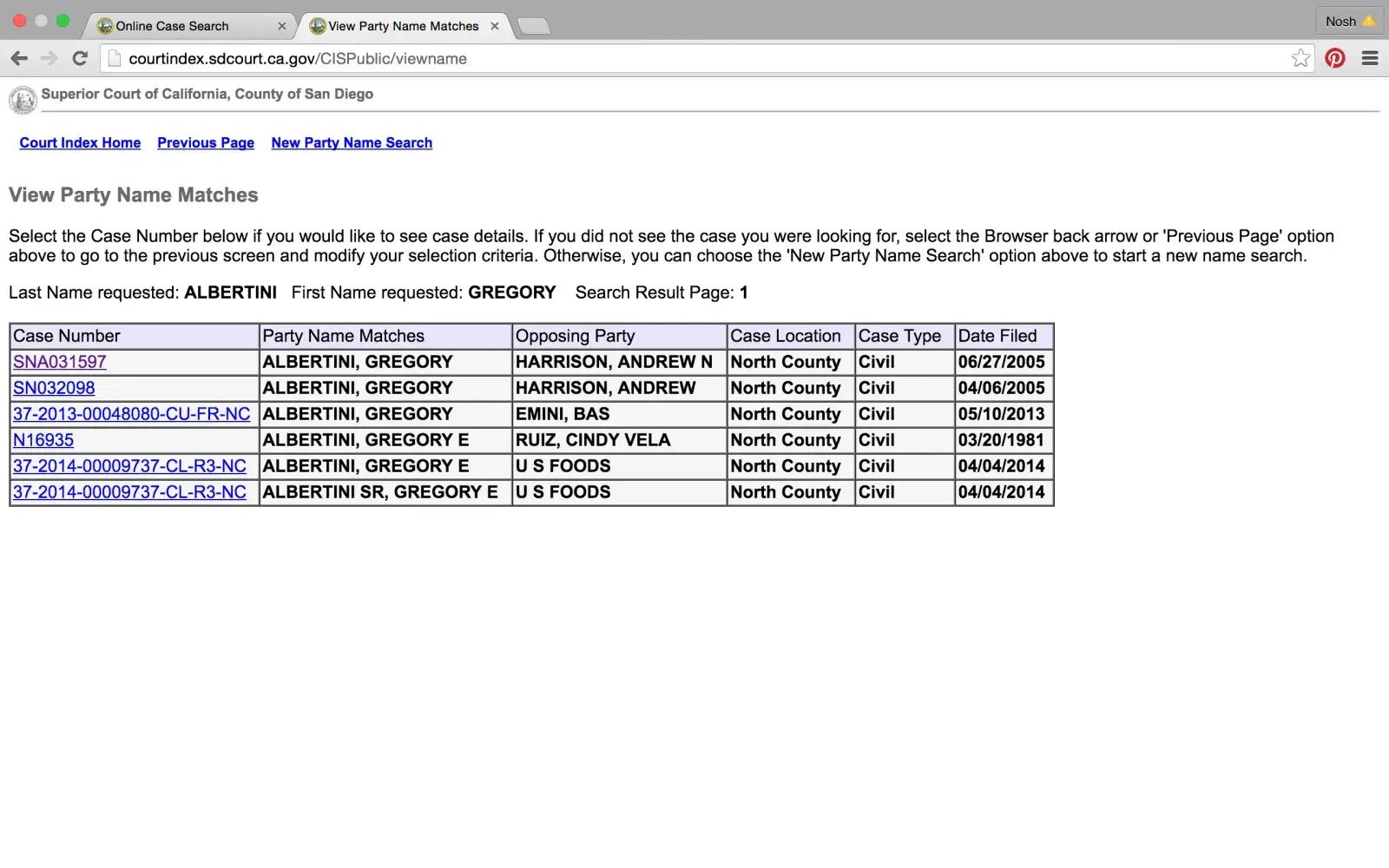Reload the current page
The image size is (1389, 868).
[80, 58]
